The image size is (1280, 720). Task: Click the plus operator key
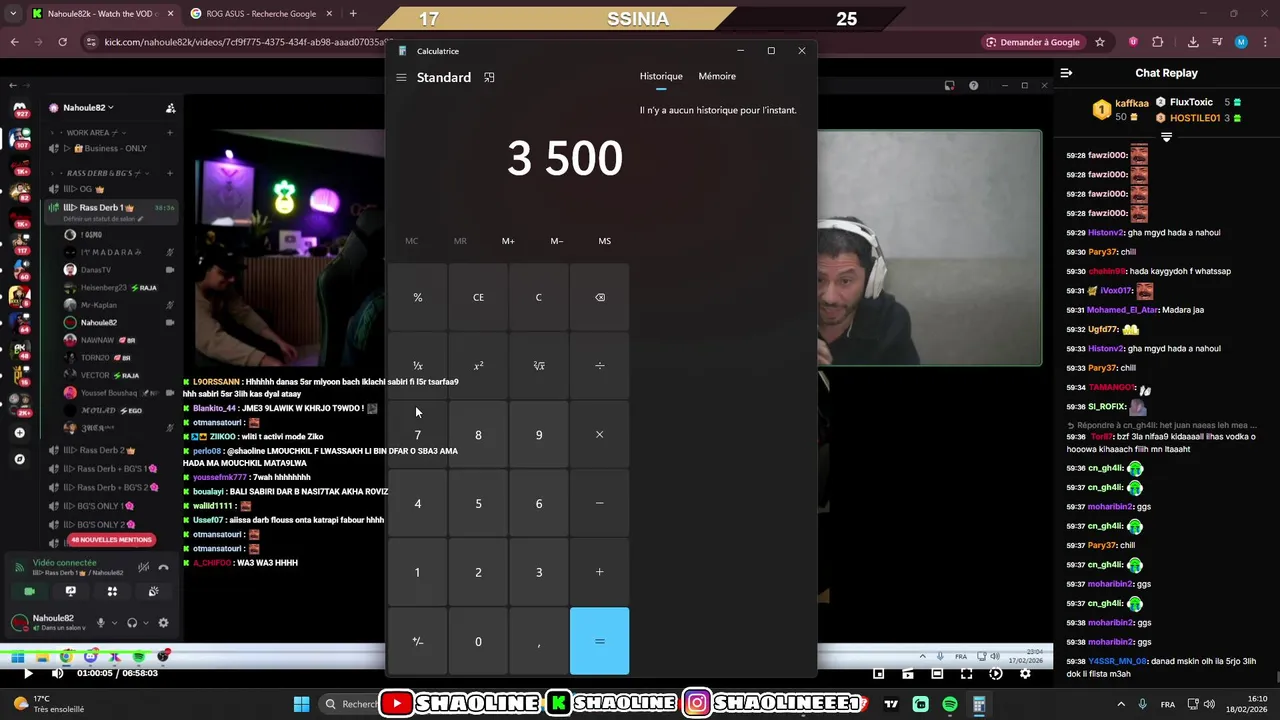[600, 572]
